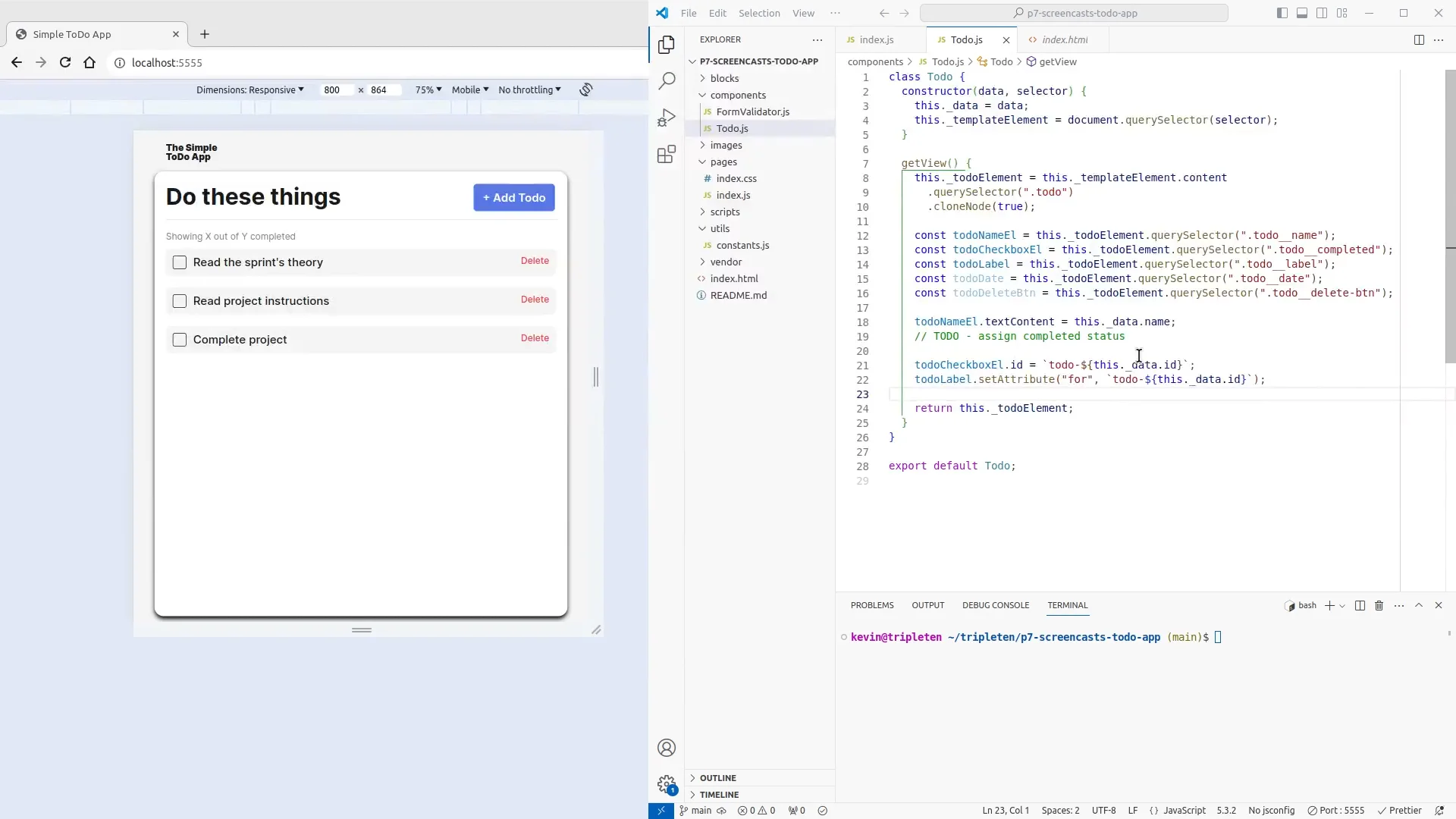Open the Mobile device dropdown
1456x819 pixels.
click(x=470, y=89)
